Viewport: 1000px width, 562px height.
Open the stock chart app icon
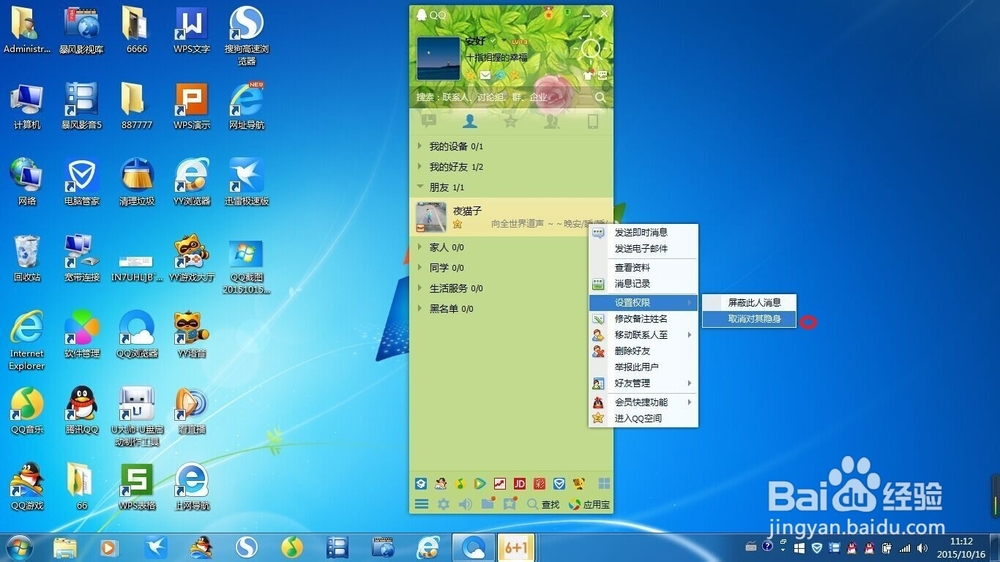500,484
